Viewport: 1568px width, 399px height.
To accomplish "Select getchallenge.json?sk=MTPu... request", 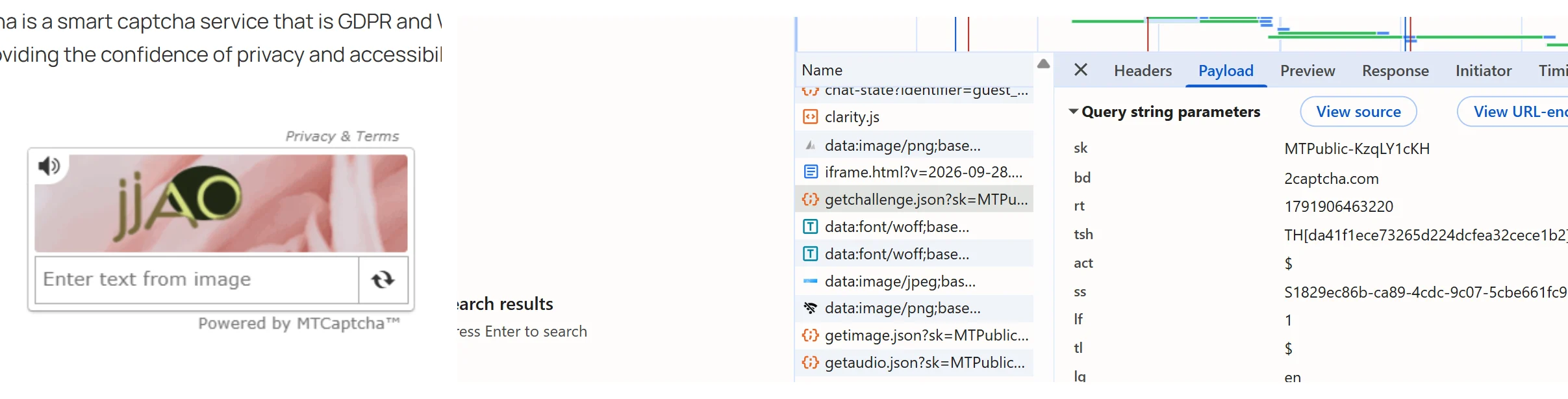I will coord(915,199).
